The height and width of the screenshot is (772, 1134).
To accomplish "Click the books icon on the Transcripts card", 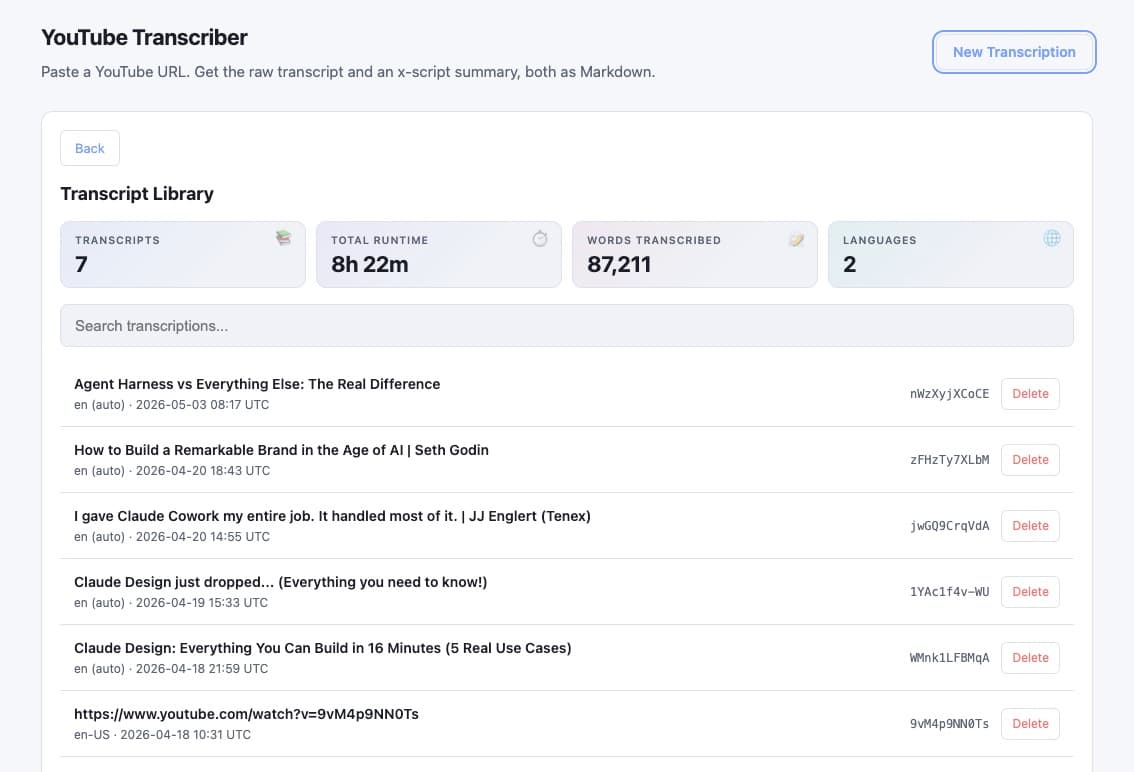I will [284, 237].
